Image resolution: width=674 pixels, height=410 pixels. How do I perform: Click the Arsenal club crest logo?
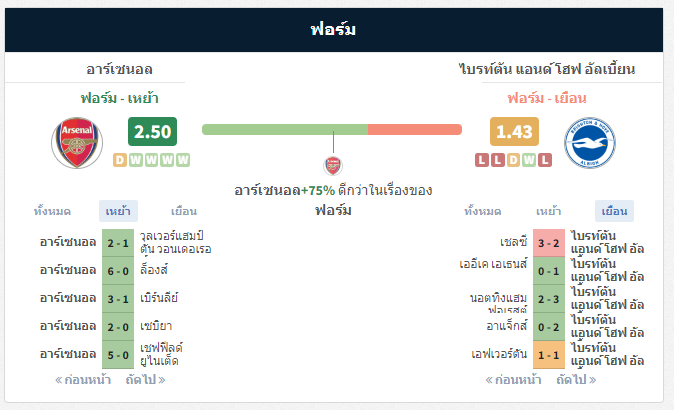tap(77, 143)
